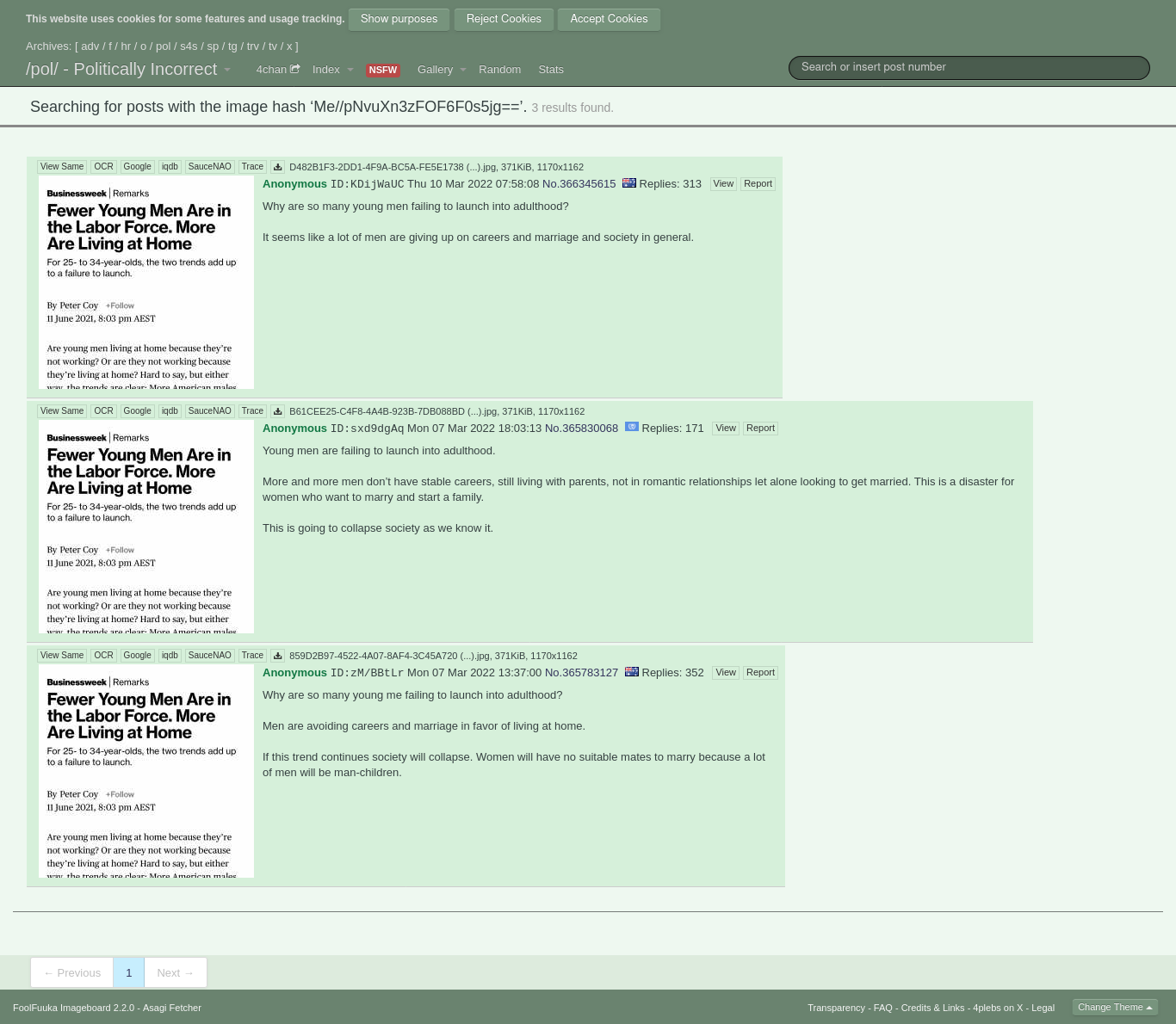Accept cookies

pos(609,19)
